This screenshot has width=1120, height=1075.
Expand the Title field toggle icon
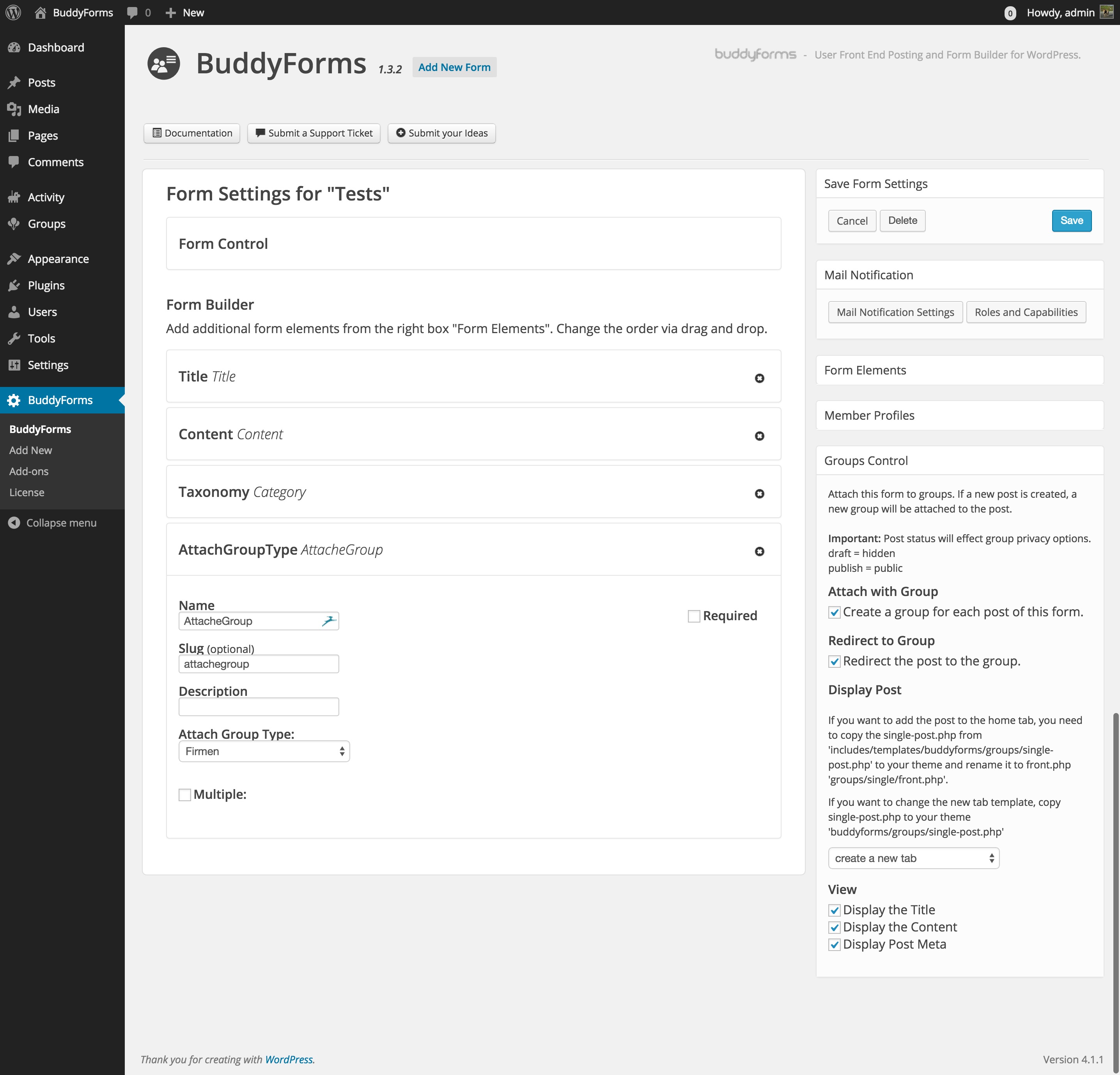tap(759, 378)
